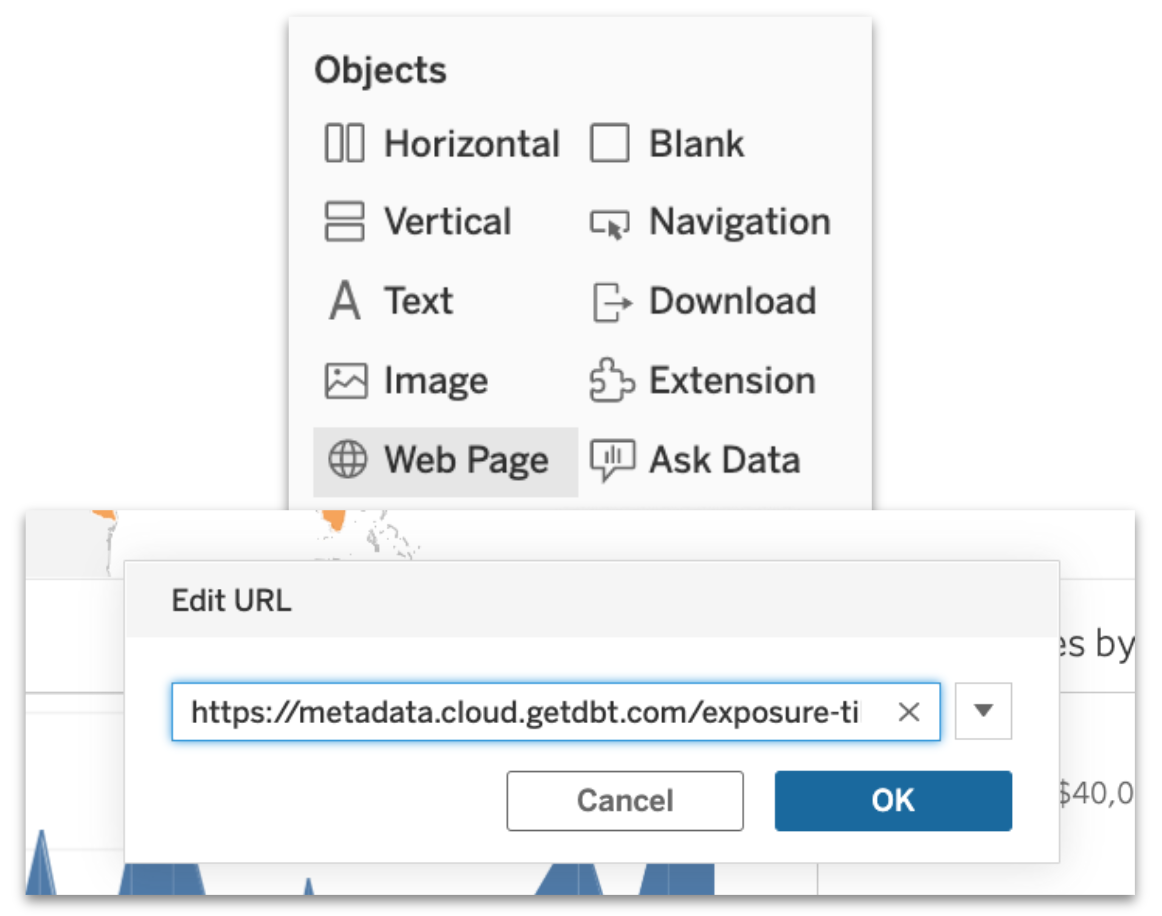Viewport: 1162px width, 916px height.
Task: Select the Horizontal layout object icon
Action: [345, 143]
